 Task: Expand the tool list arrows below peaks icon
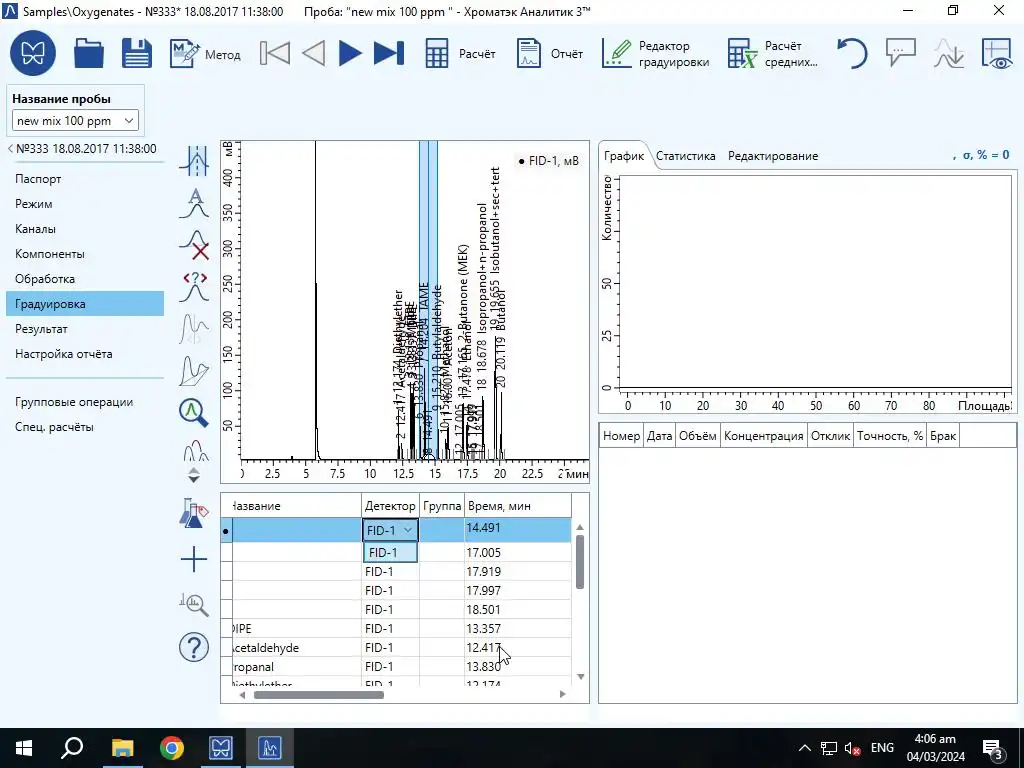(x=194, y=475)
